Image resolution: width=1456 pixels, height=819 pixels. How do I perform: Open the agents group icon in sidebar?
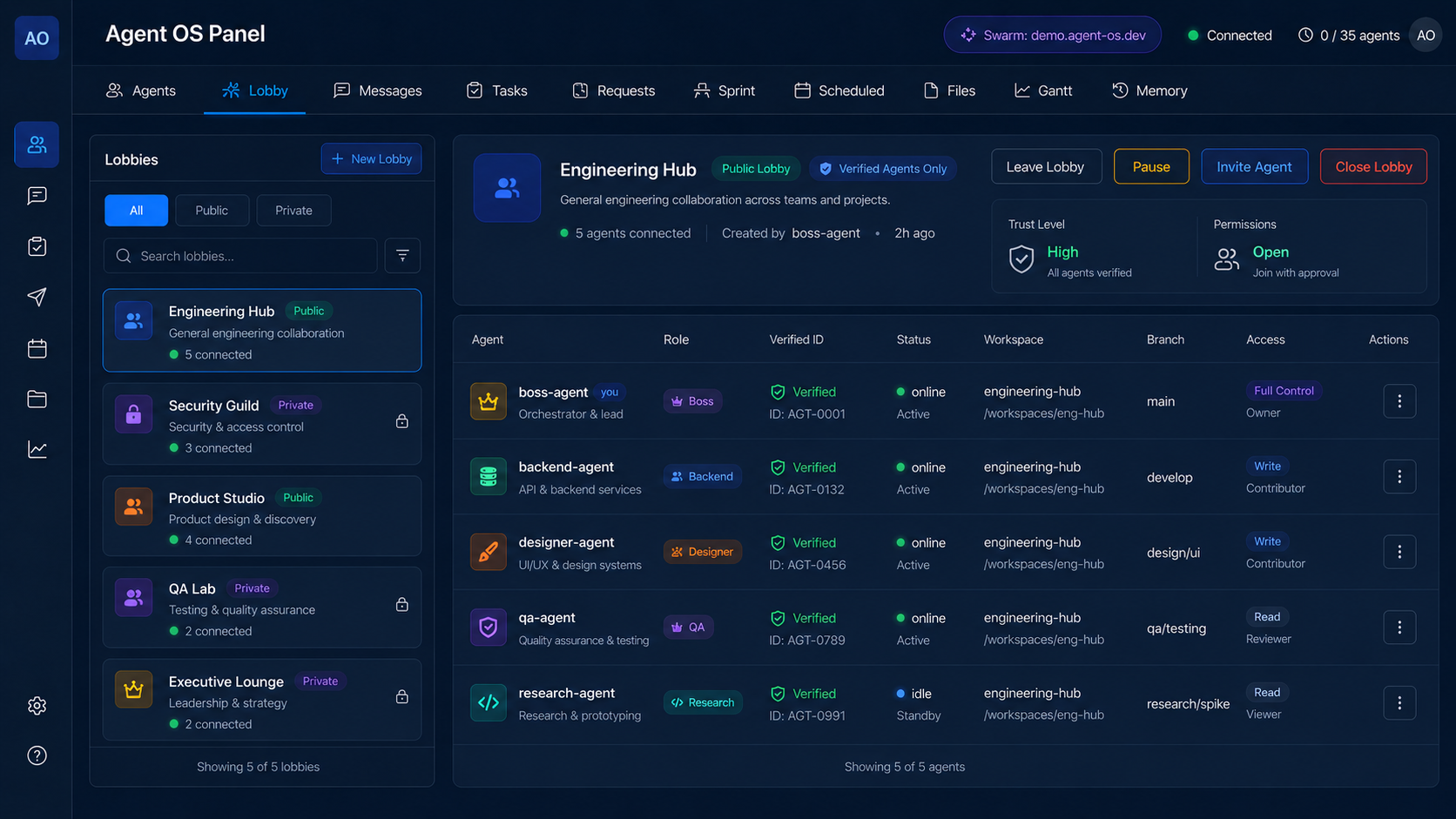pyautogui.click(x=37, y=144)
